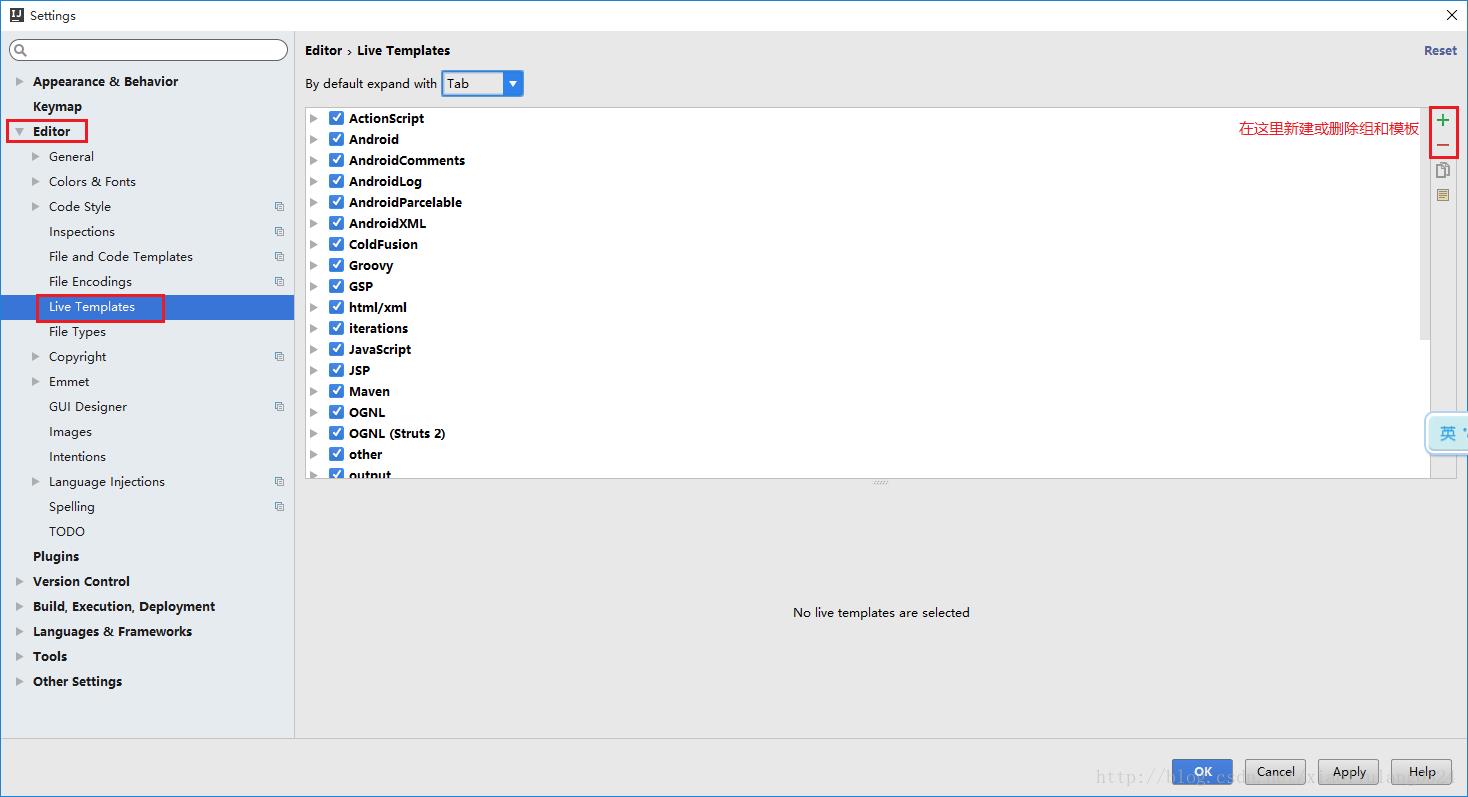
Task: Close the Settings dialog
Action: click(1452, 15)
